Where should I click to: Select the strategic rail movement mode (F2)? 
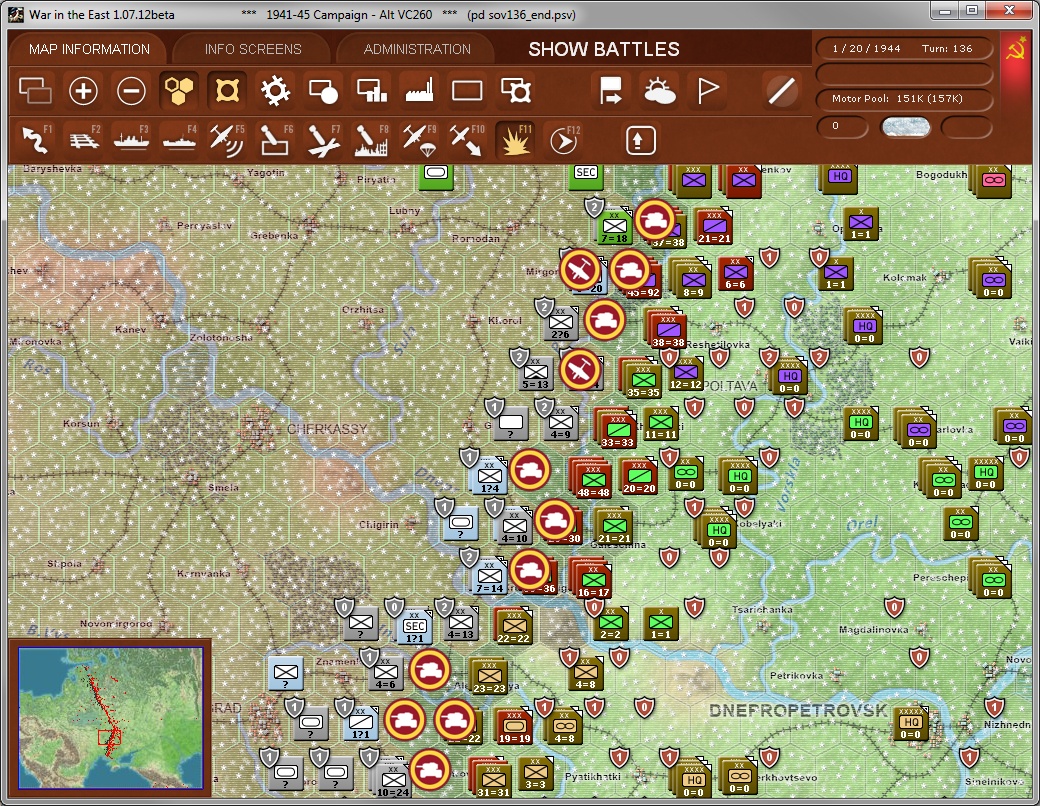point(83,139)
